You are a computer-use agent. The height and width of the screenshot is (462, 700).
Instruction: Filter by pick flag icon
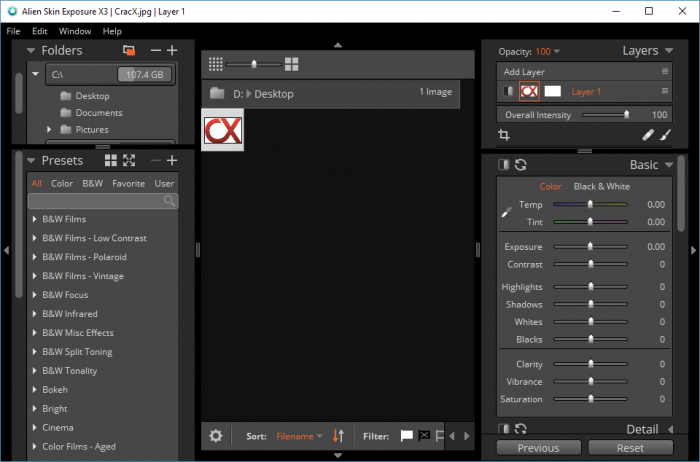click(406, 436)
